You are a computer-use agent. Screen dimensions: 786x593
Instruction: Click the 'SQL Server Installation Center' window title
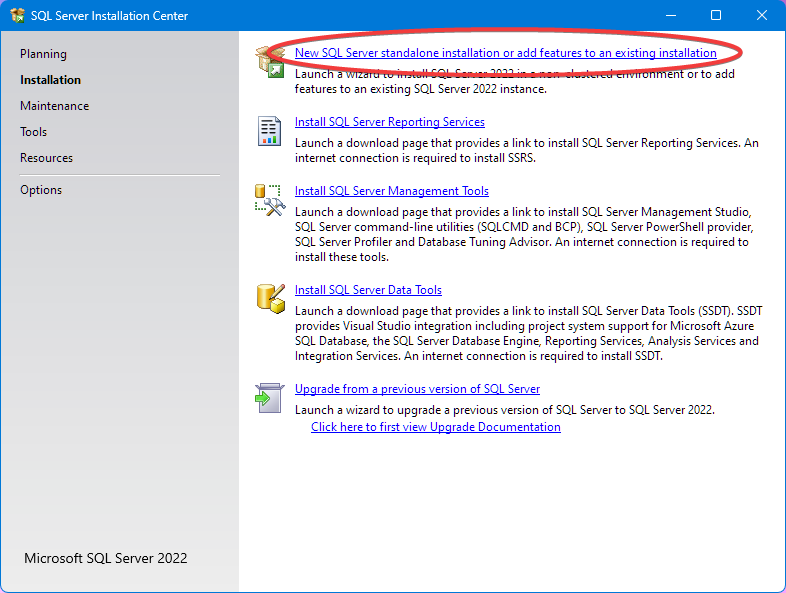109,16
